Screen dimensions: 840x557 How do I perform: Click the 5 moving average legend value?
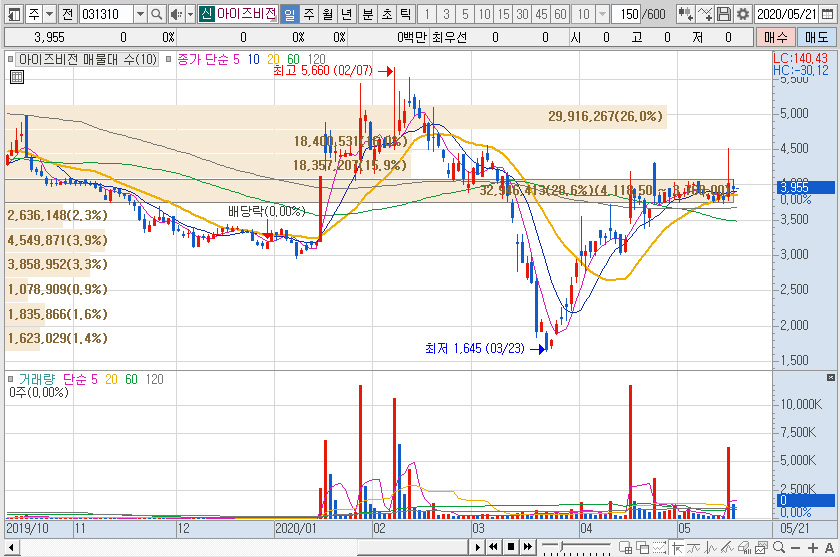click(236, 59)
